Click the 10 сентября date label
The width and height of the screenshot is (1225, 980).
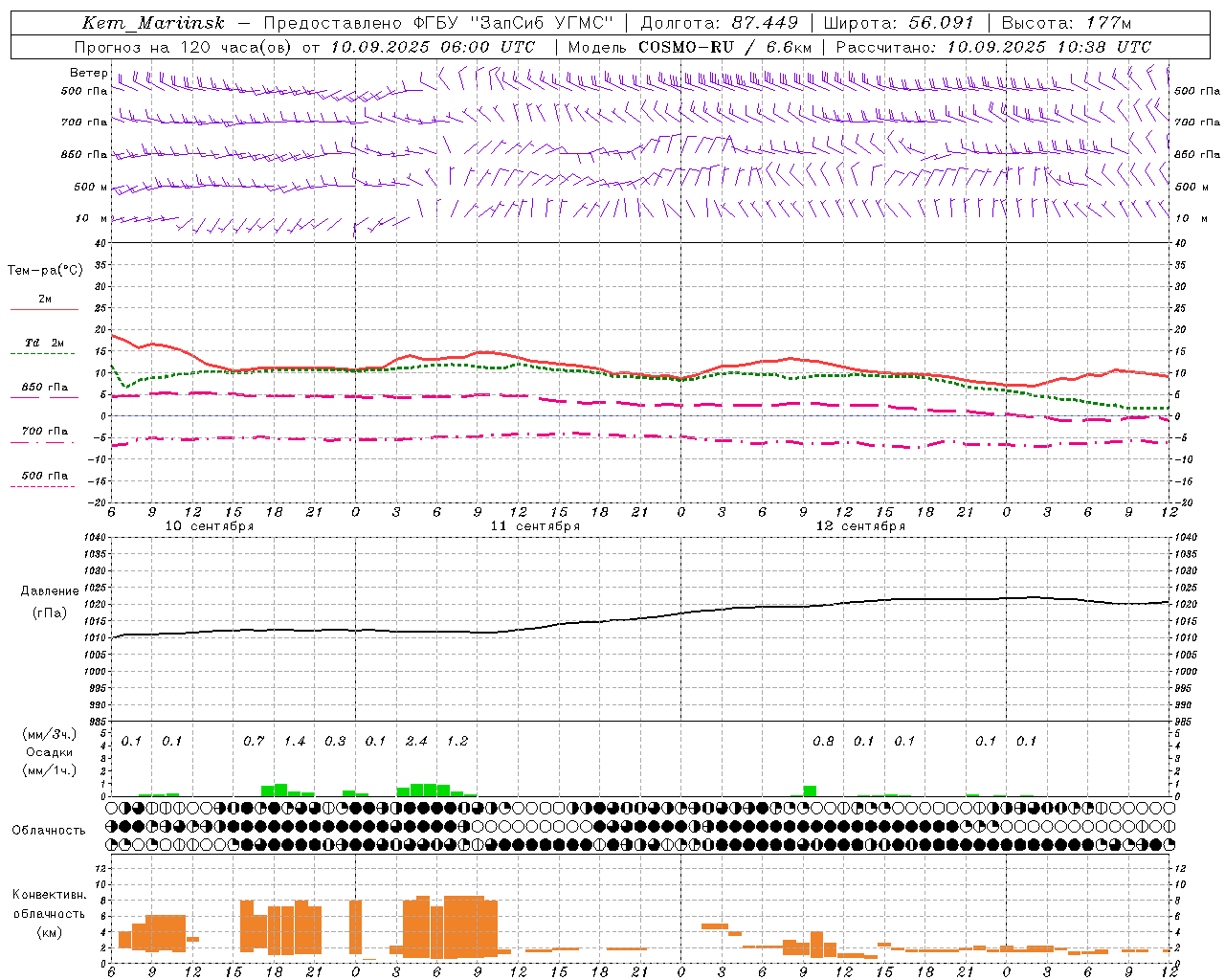(x=210, y=526)
